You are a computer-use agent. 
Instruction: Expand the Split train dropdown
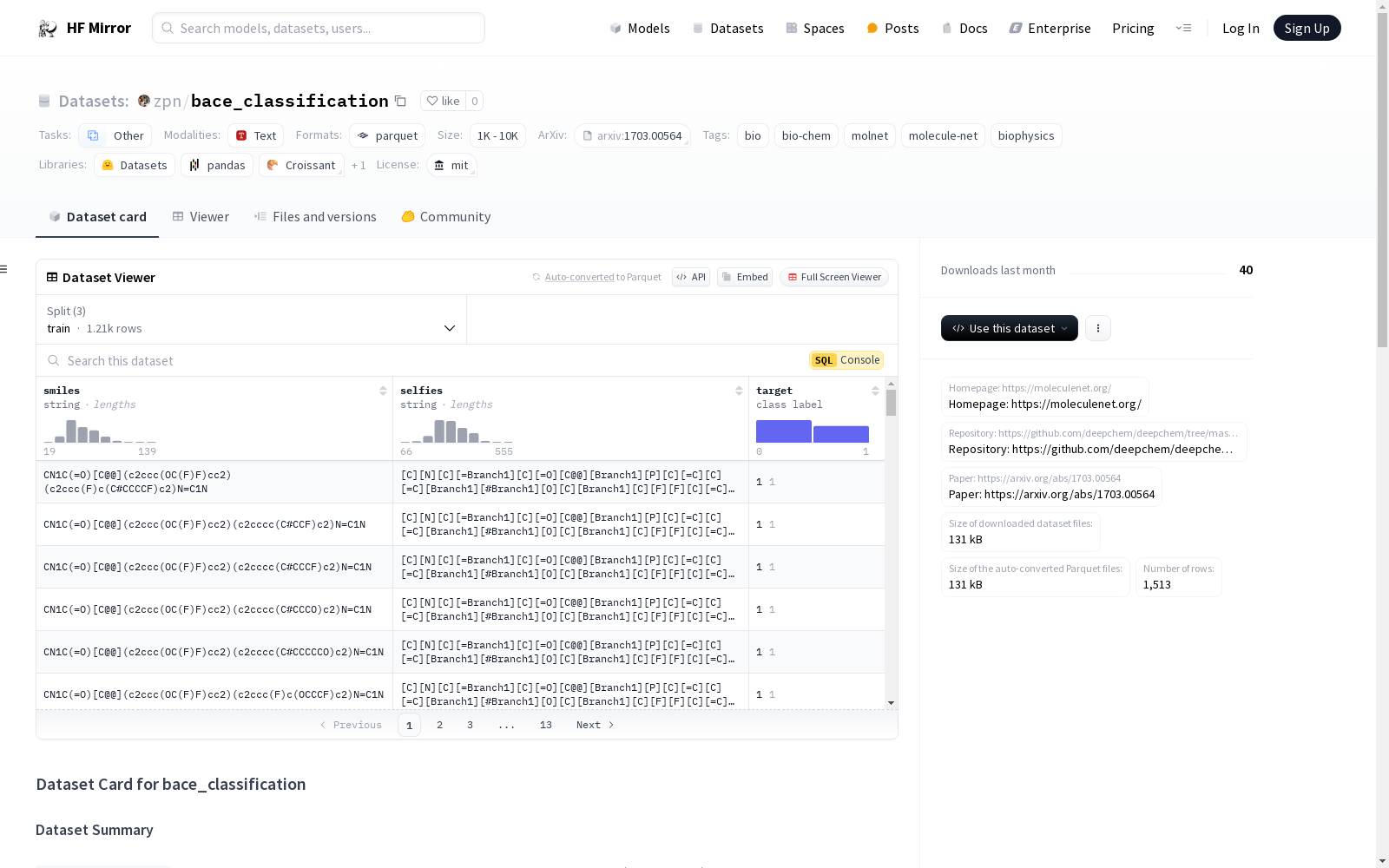pyautogui.click(x=251, y=319)
